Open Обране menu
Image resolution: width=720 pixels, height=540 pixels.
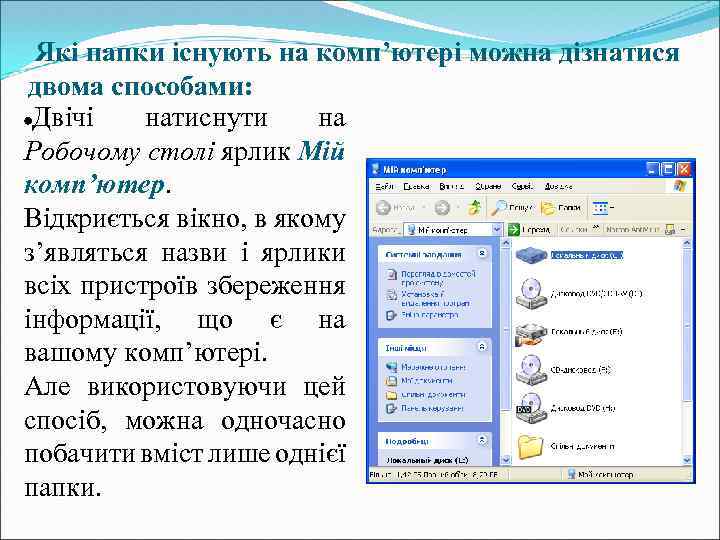[x=488, y=186]
